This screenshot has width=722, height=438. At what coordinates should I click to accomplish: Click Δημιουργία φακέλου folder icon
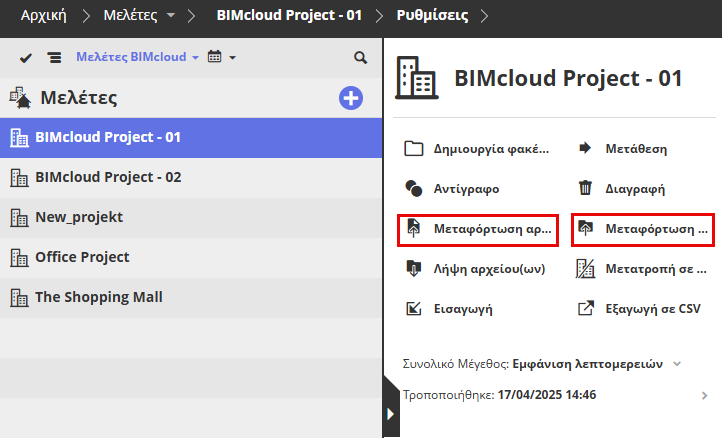413,149
